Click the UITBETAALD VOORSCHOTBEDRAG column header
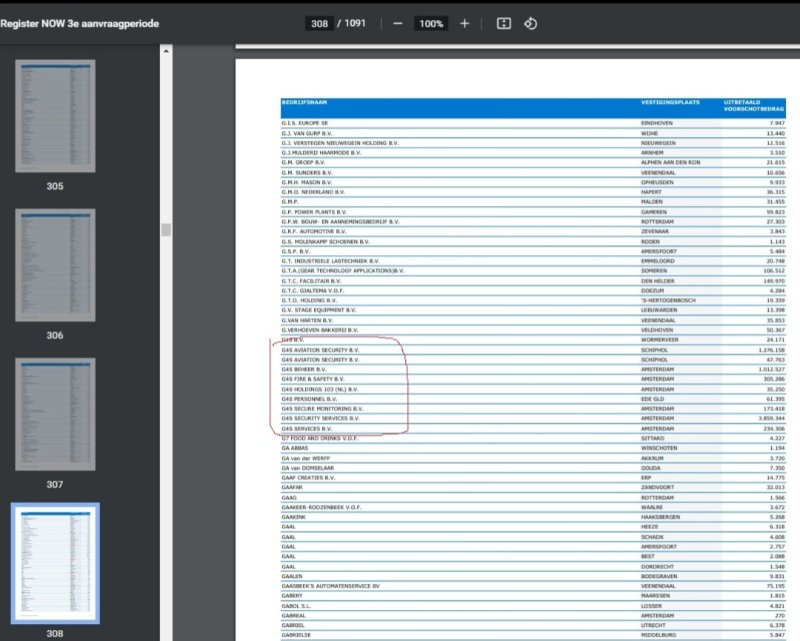 tap(754, 105)
